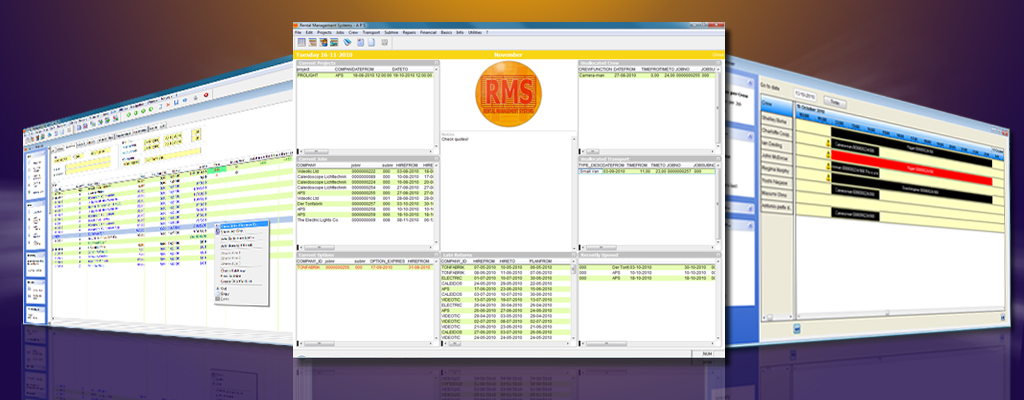
Task: Click the CREWFUNCTION column header
Action: point(596,69)
